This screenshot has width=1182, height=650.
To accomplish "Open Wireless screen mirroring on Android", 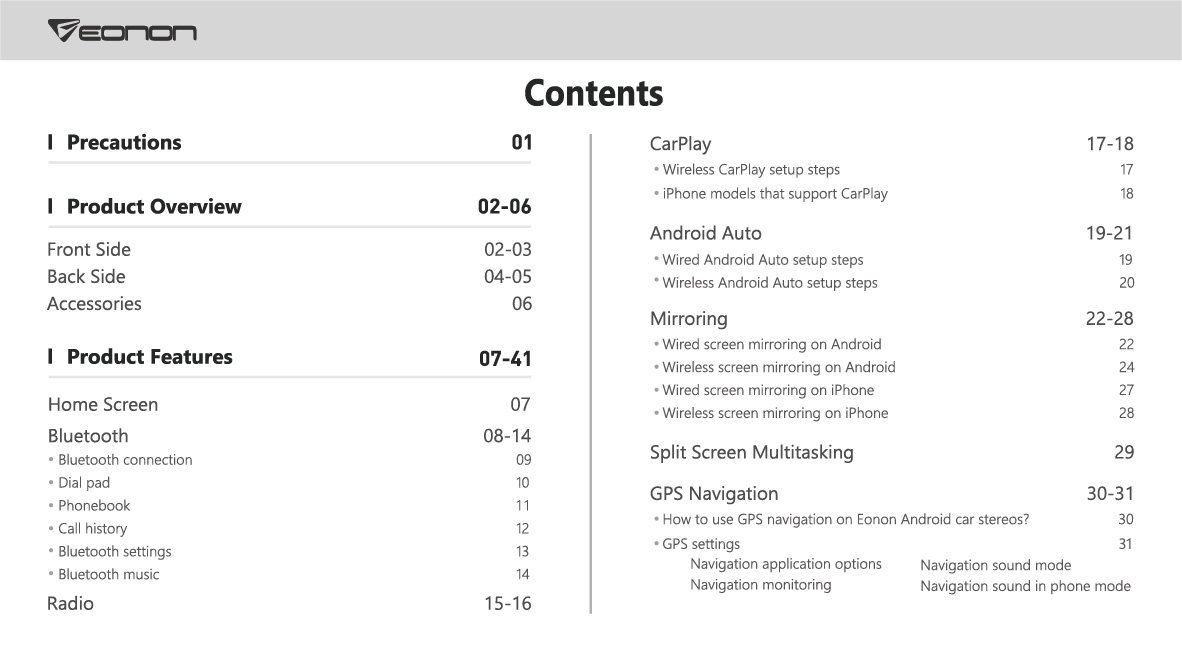I will pyautogui.click(x=779, y=367).
